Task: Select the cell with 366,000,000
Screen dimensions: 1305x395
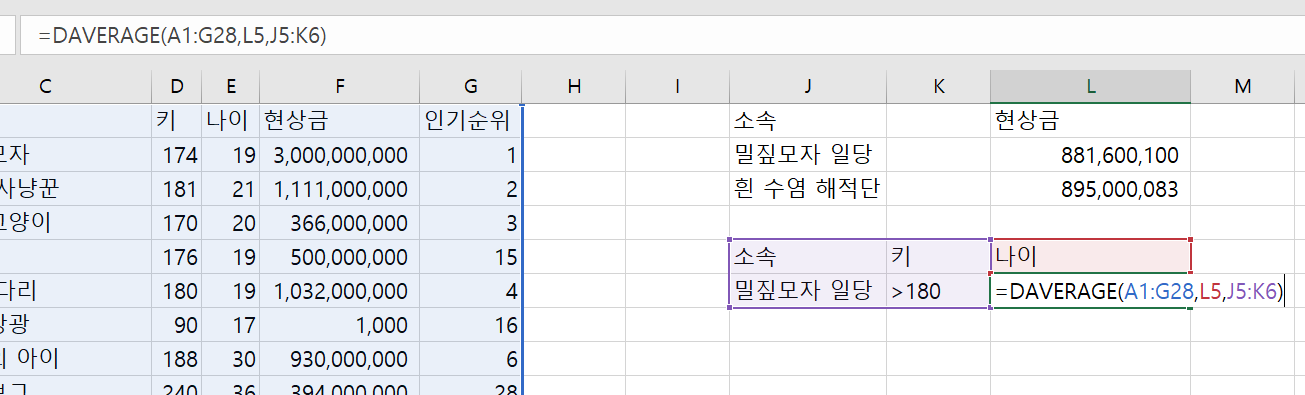Action: tap(339, 223)
